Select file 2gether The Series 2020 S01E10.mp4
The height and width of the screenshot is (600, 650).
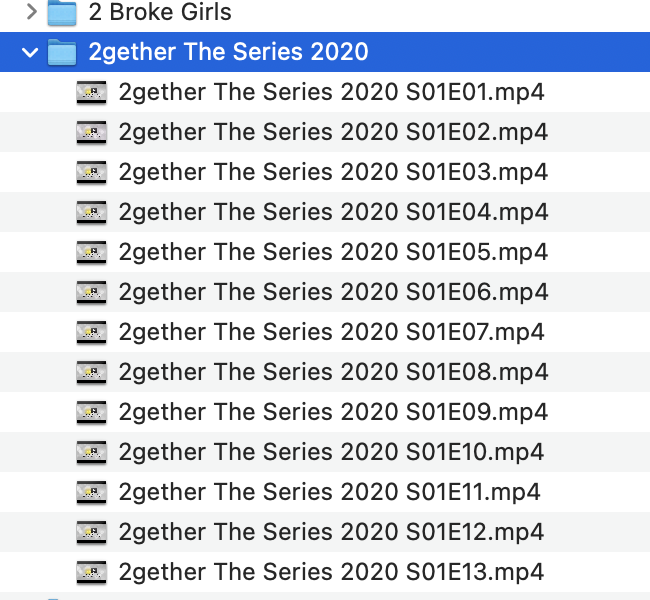point(330,452)
